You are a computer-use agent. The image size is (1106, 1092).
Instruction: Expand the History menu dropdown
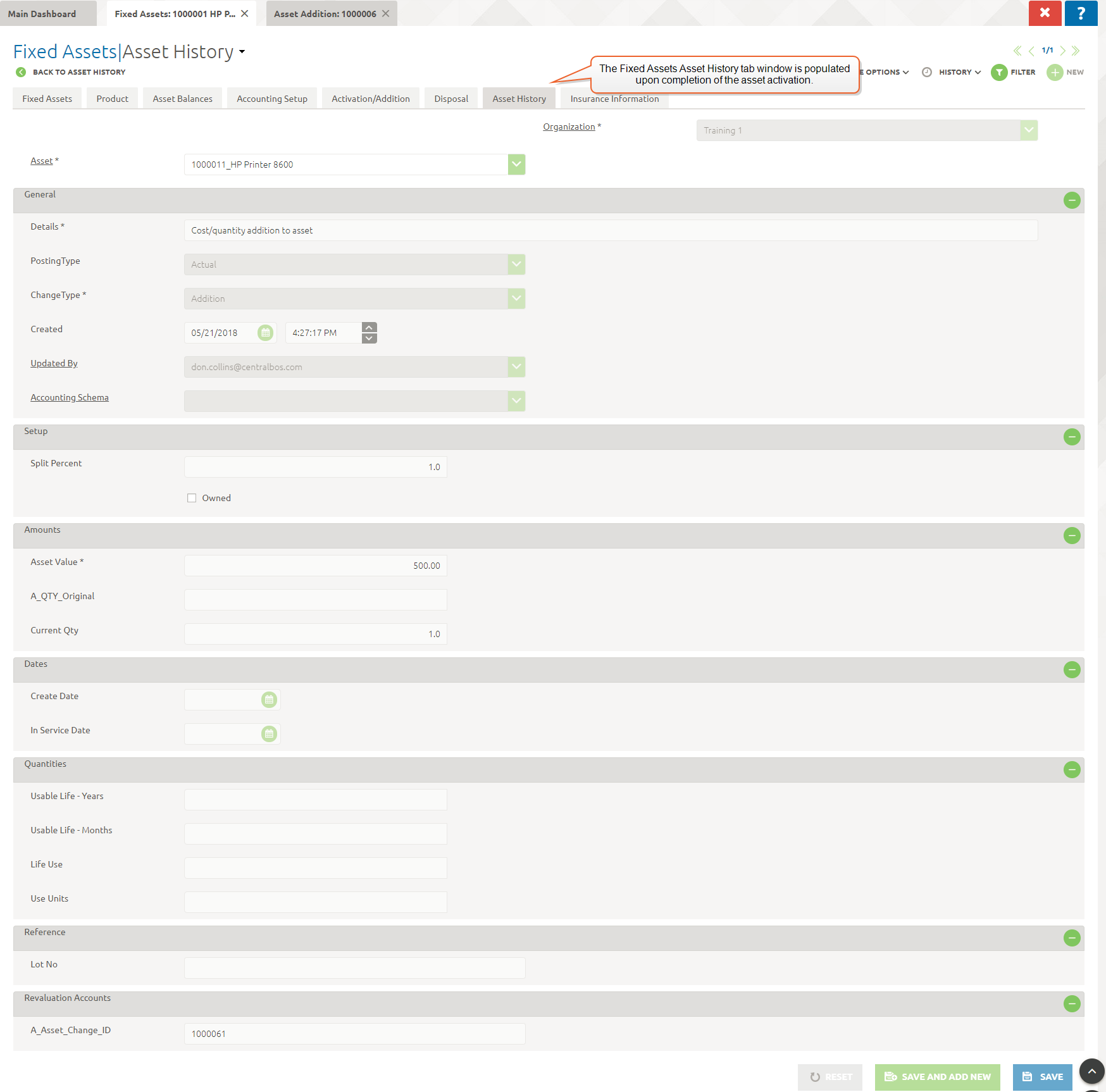click(x=959, y=73)
